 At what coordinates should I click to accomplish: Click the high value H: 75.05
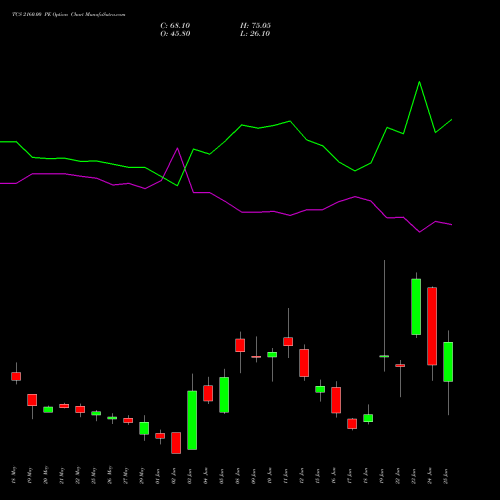255,26
